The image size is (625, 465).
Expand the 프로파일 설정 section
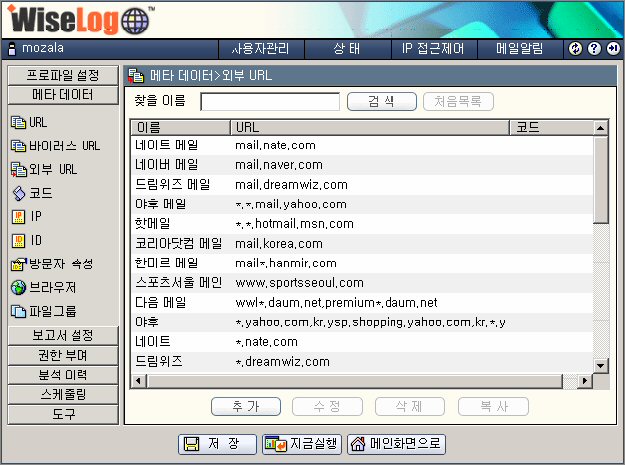[62, 75]
